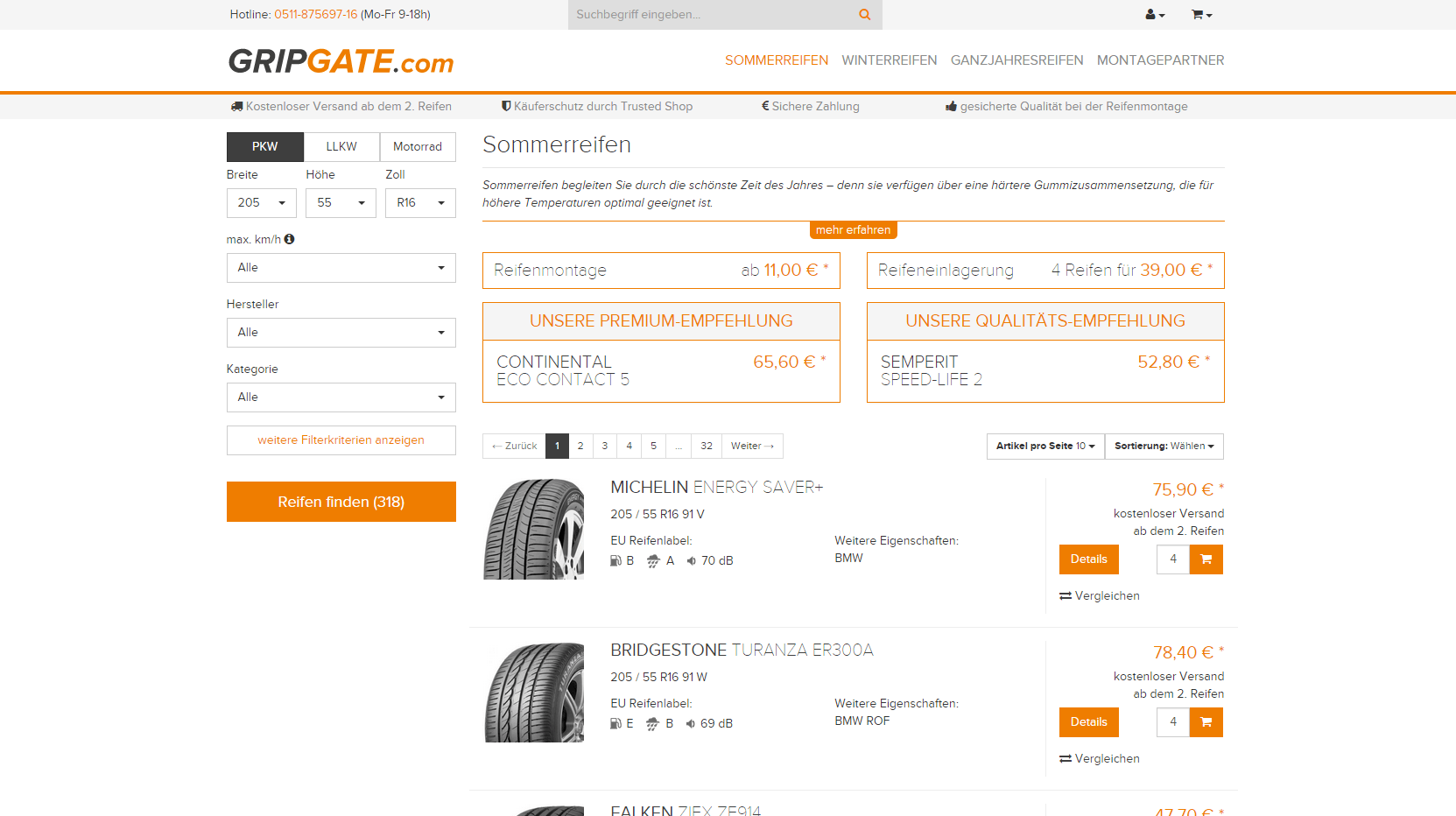Click Michelin quantity field showing 4
This screenshot has width=1456, height=816.
[x=1173, y=559]
